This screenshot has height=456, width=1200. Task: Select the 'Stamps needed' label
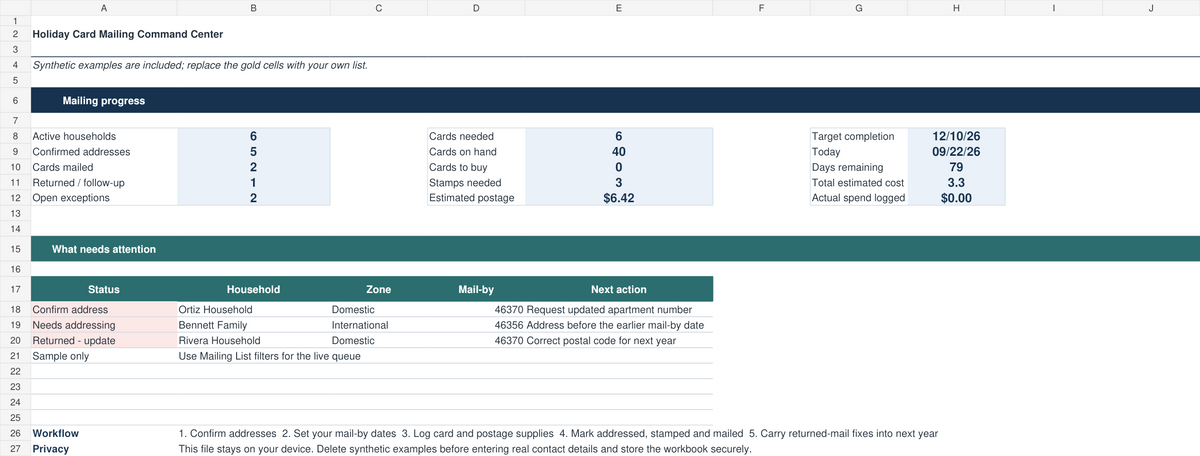tap(475, 183)
